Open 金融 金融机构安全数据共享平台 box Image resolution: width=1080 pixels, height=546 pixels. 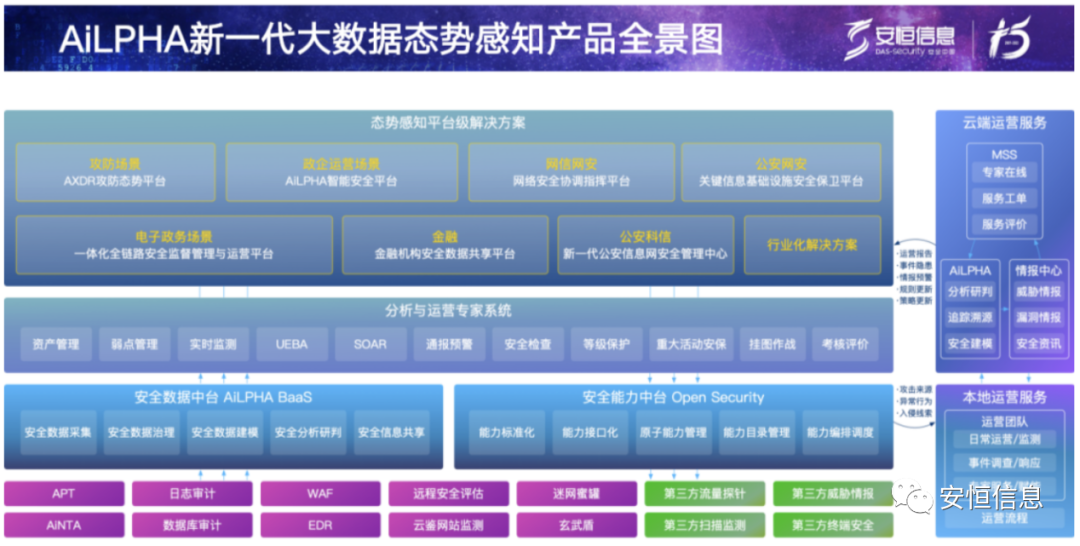445,245
